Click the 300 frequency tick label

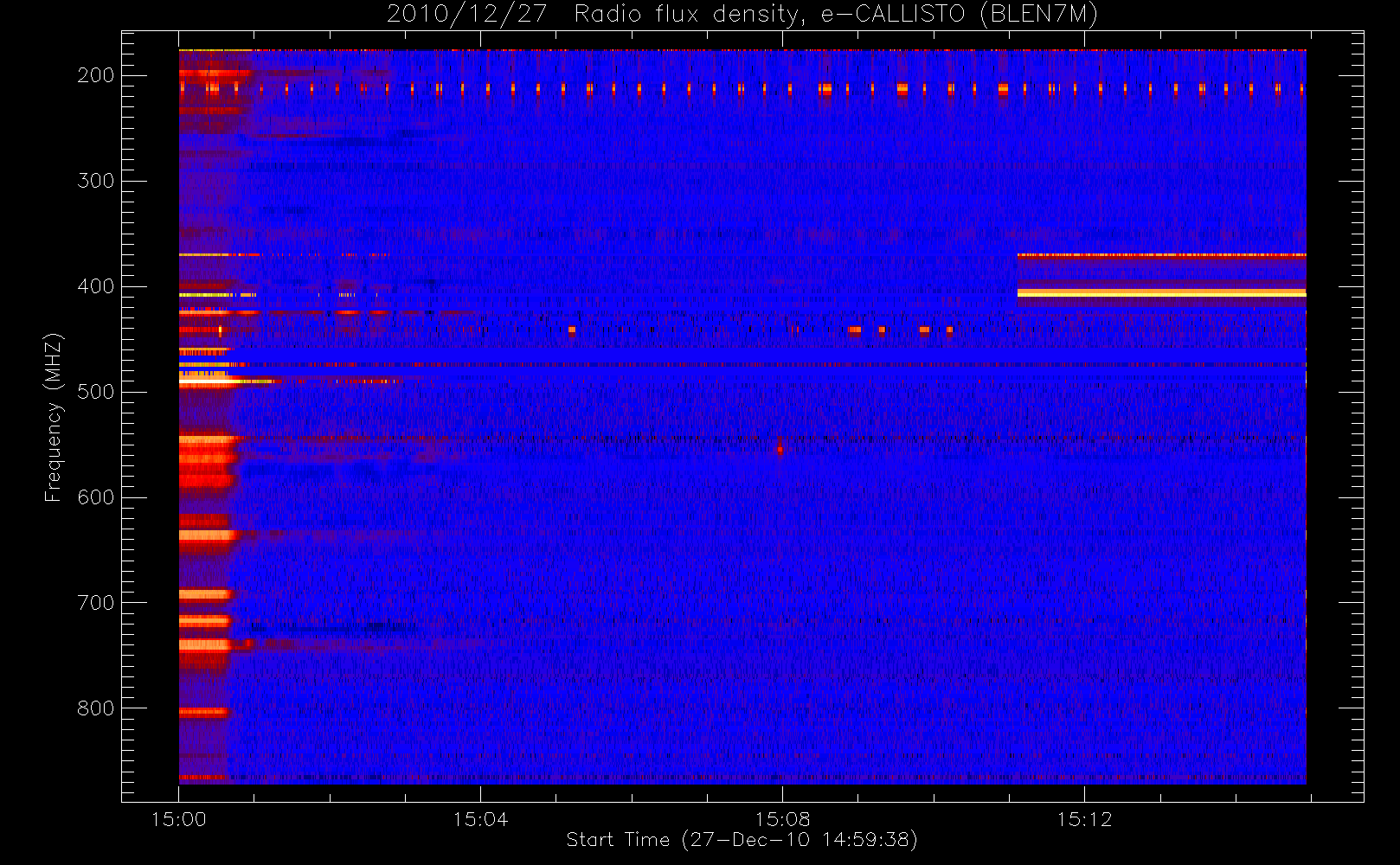[96, 181]
